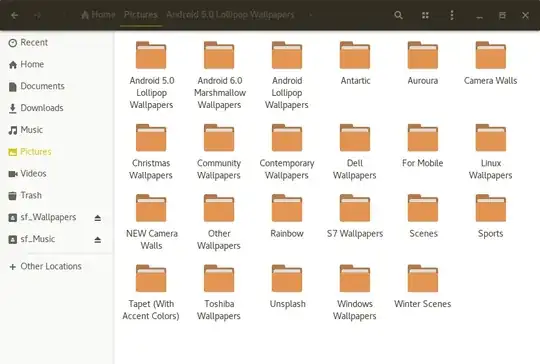Open the Android Lollipop Wallpapers folder
The image size is (540, 364).
click(x=287, y=75)
